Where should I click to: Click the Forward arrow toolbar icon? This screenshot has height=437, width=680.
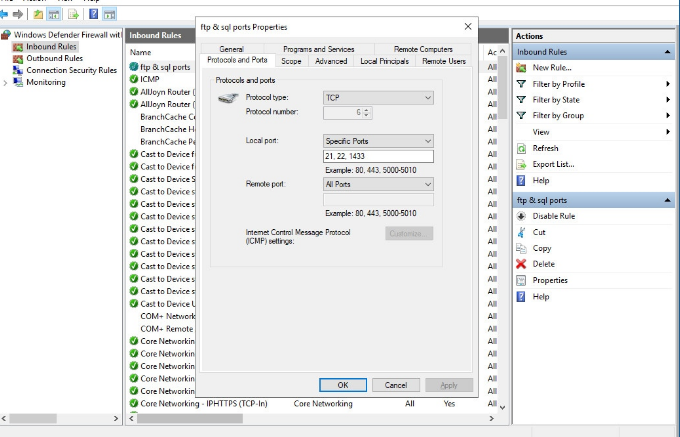(18, 14)
